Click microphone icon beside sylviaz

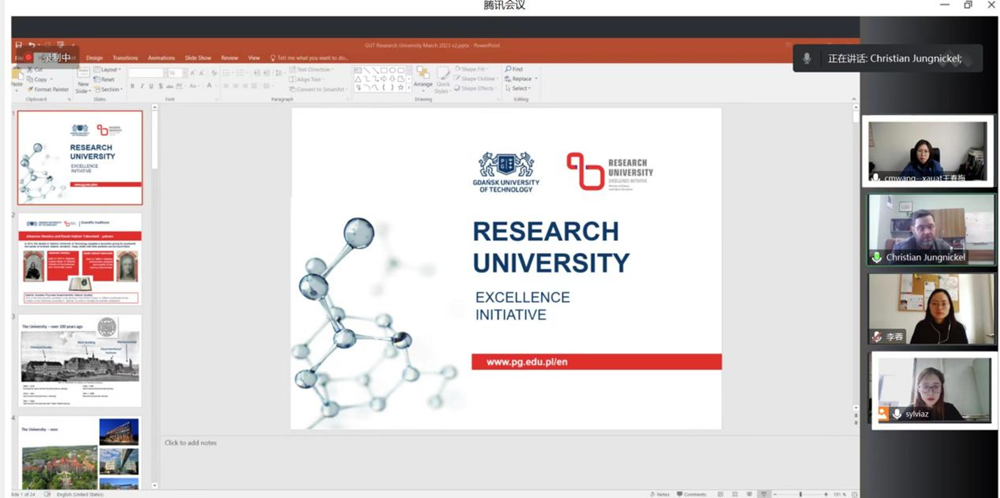pyautogui.click(x=897, y=414)
